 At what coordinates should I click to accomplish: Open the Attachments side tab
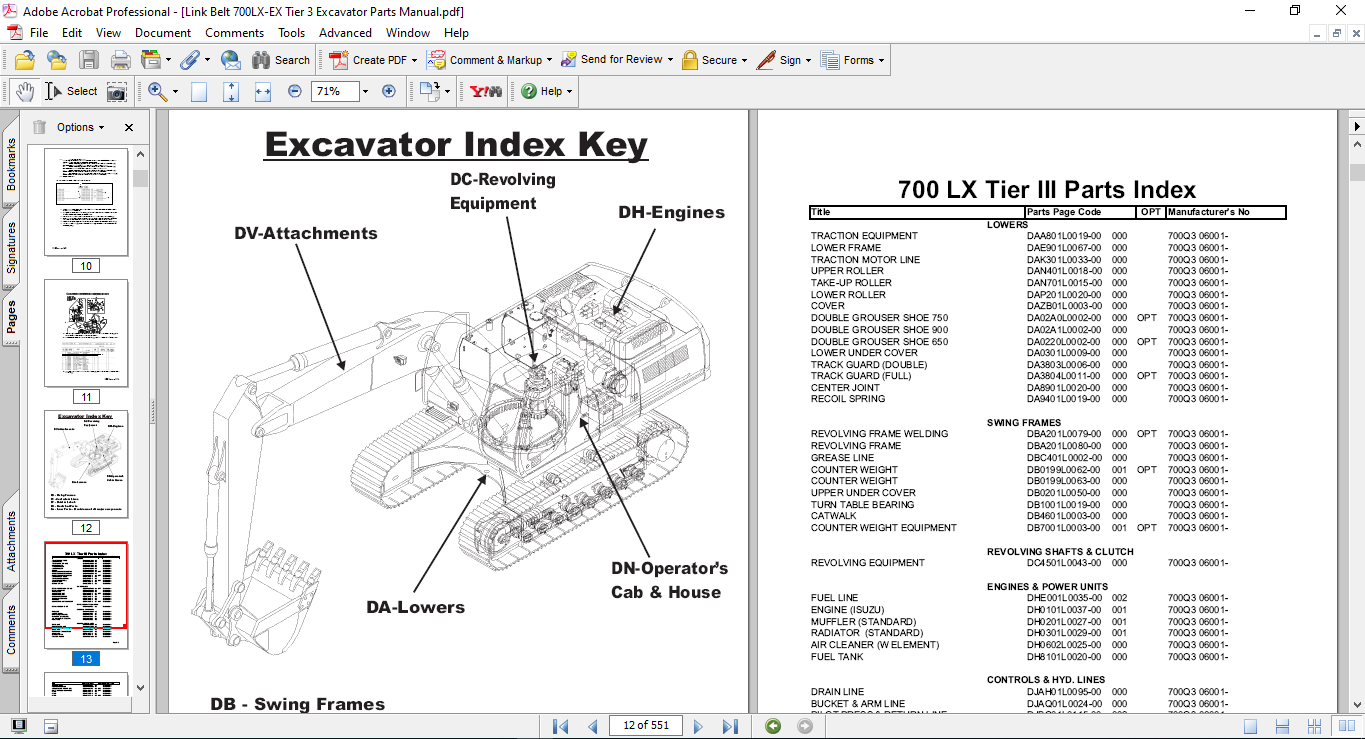point(11,541)
